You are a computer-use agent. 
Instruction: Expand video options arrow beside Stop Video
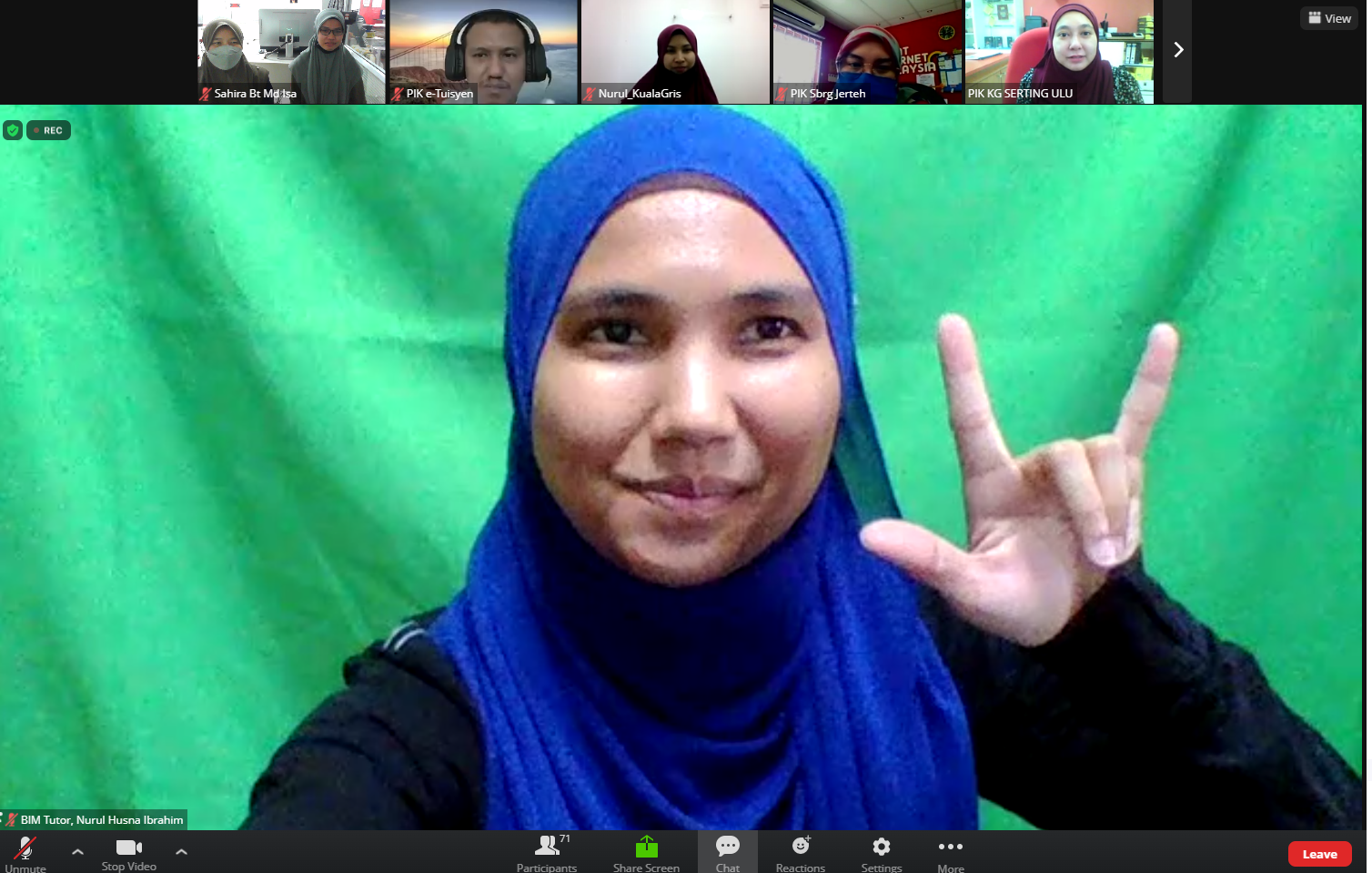(x=181, y=852)
